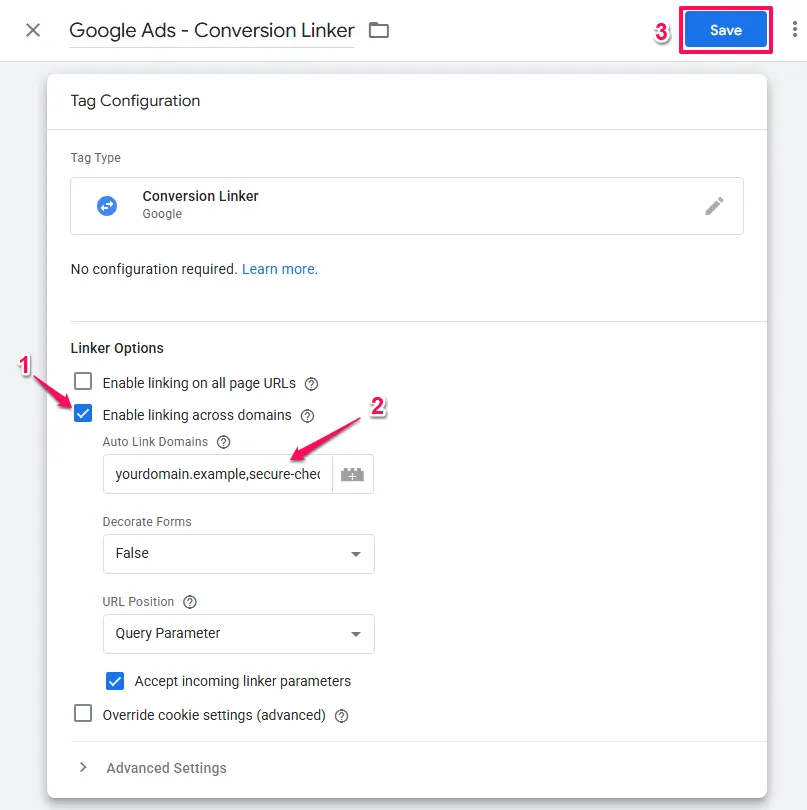Close the tag editor with the X icon
This screenshot has height=810, width=807.
[33, 30]
